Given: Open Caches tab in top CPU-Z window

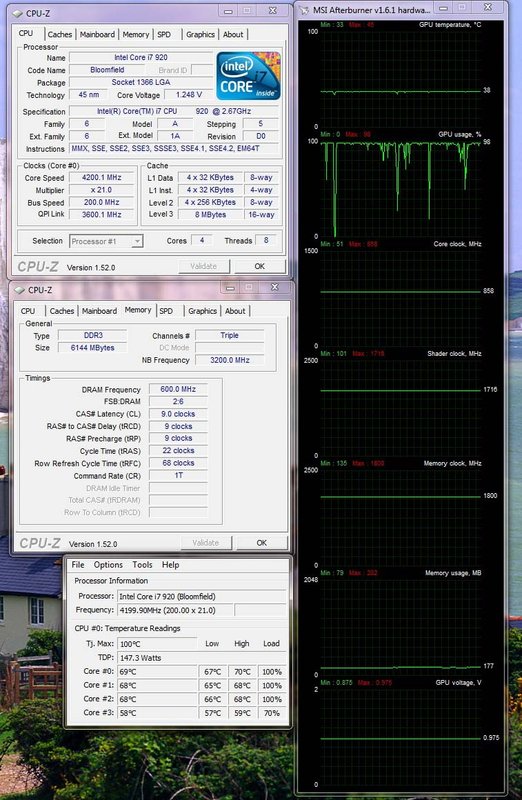Looking at the screenshot, I should [60, 35].
